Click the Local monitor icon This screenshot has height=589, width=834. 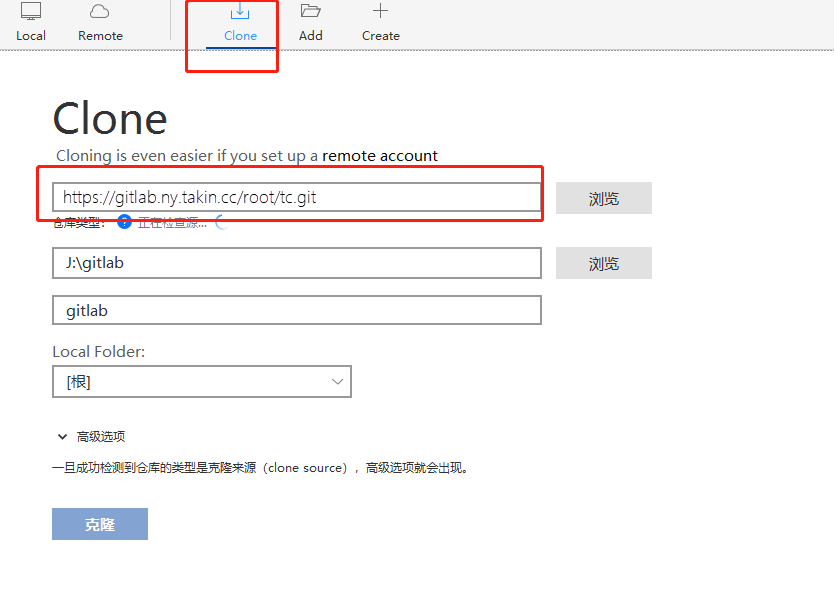[x=30, y=12]
